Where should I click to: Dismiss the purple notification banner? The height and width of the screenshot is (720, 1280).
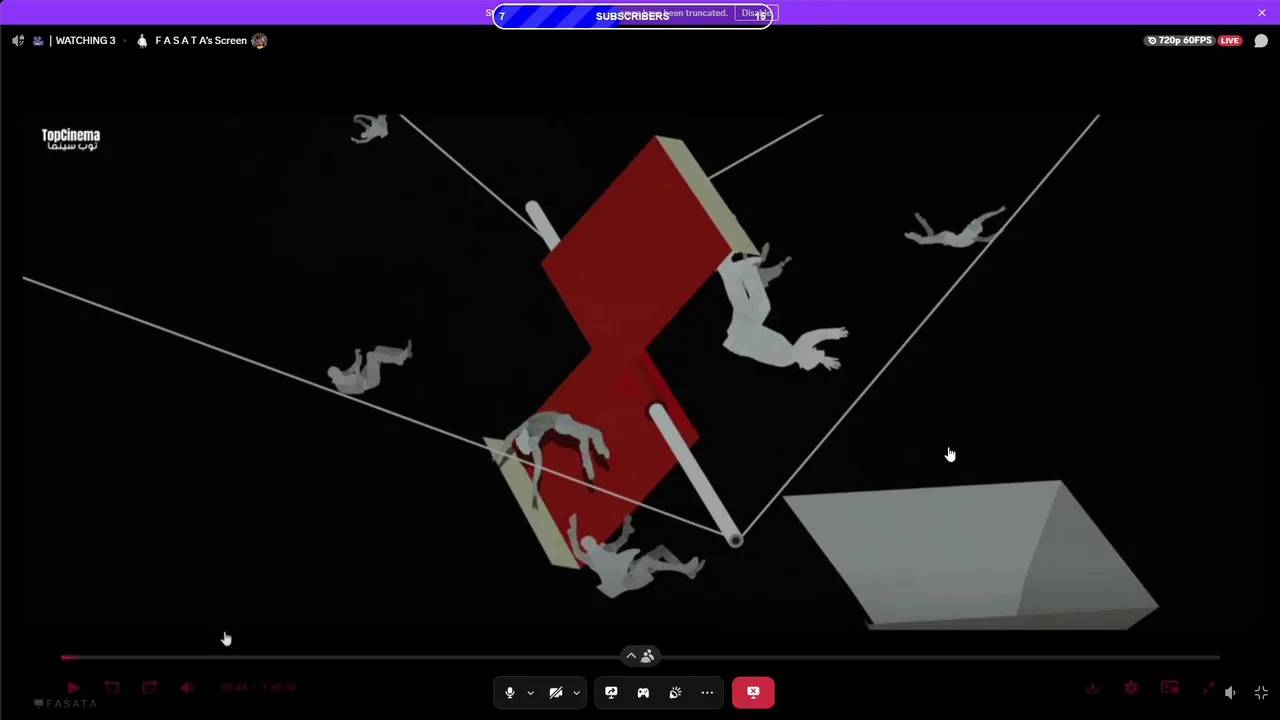coord(1262,13)
